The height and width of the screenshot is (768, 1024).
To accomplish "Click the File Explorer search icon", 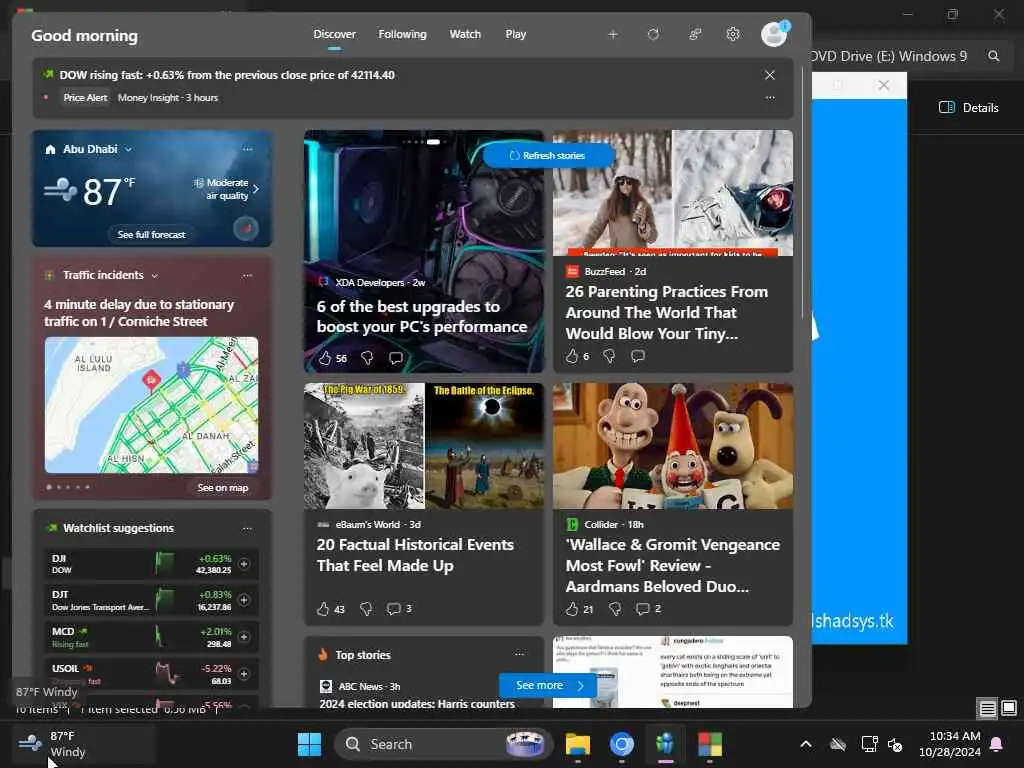I will pos(993,56).
